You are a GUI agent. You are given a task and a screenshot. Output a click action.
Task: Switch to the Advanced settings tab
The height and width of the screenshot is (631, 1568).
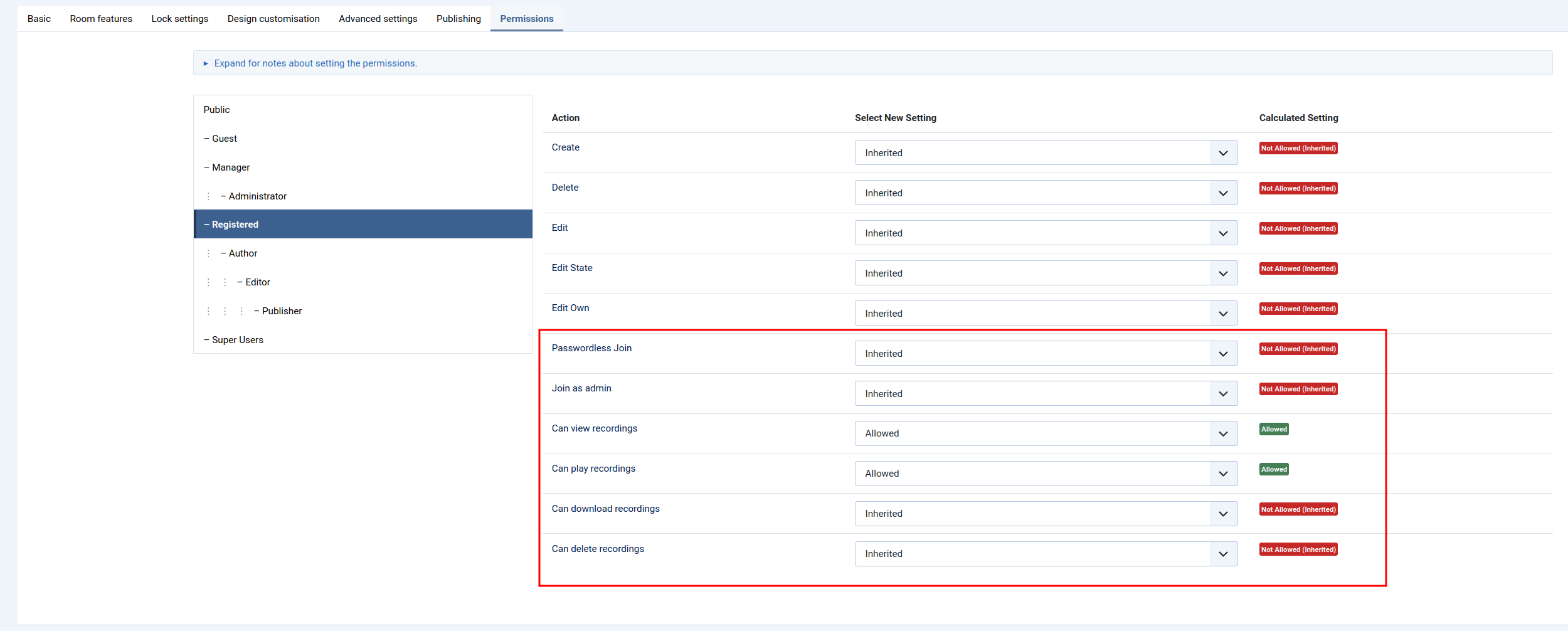click(x=378, y=19)
